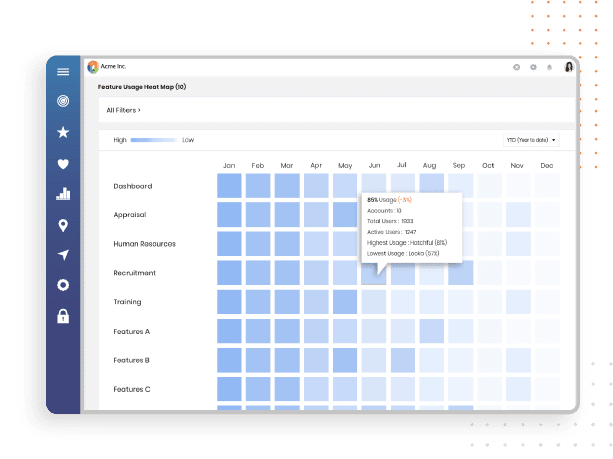The image size is (613, 459).
Task: Select the Dashboard cell for Jan
Action: point(229,185)
